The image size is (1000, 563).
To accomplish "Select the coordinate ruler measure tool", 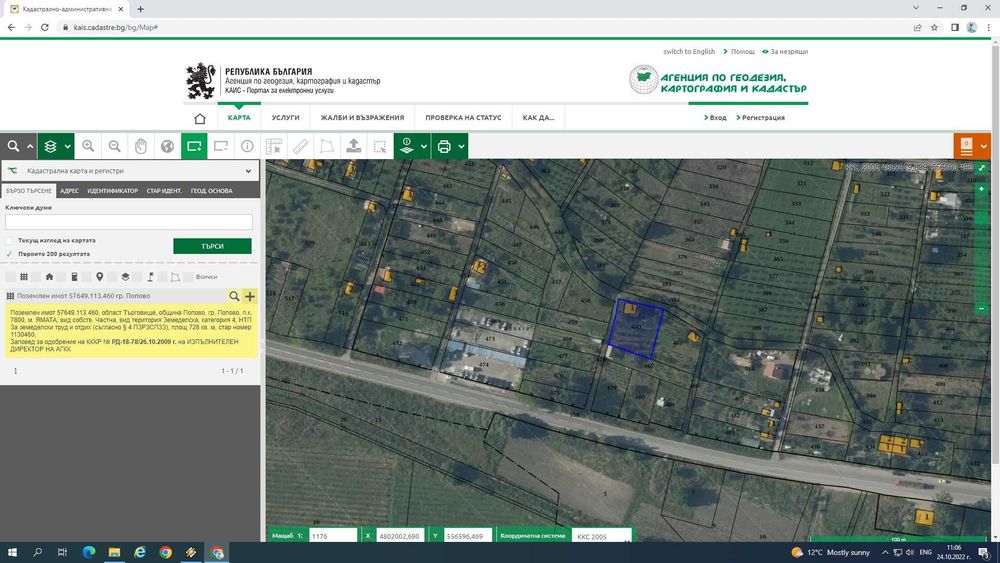I will pyautogui.click(x=274, y=146).
